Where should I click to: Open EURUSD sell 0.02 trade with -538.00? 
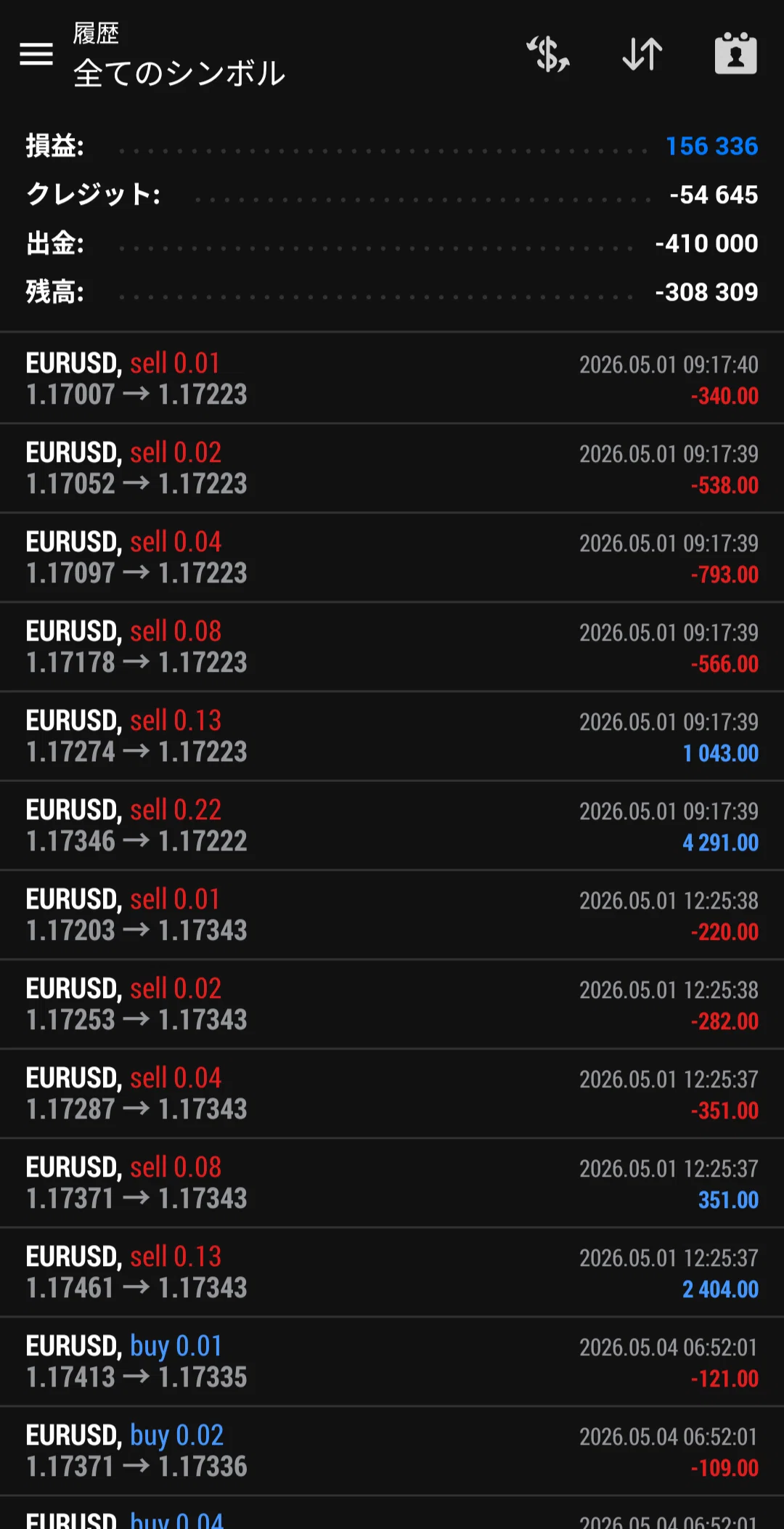392,468
